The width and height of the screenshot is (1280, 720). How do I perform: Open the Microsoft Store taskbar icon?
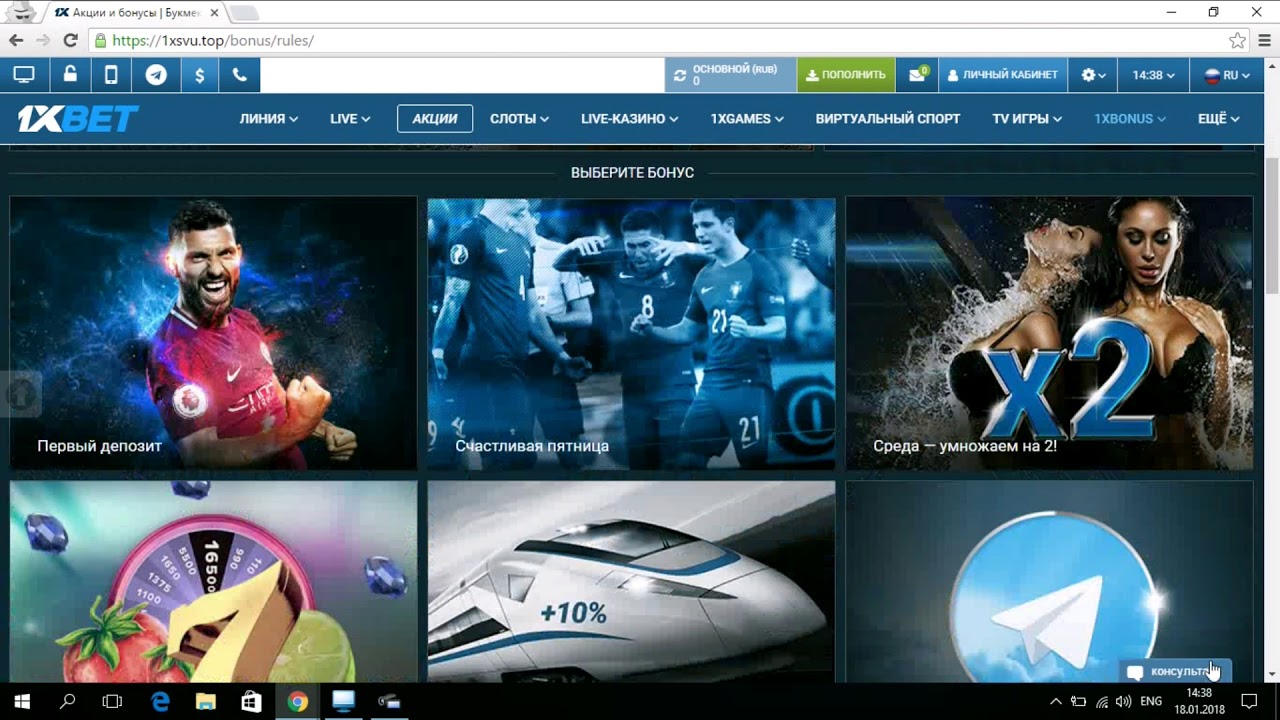(x=251, y=702)
